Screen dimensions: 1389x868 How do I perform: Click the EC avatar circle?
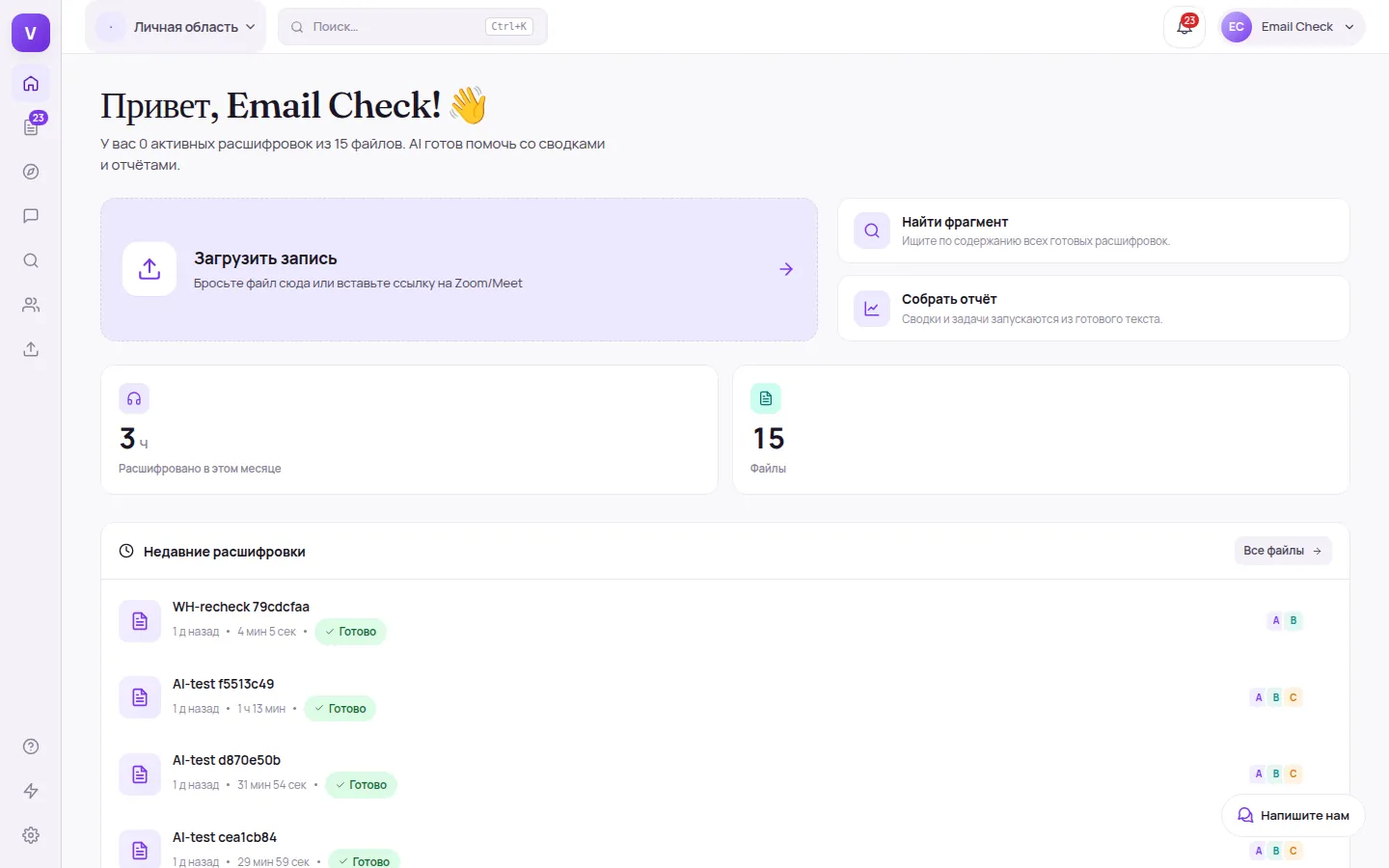click(1237, 27)
